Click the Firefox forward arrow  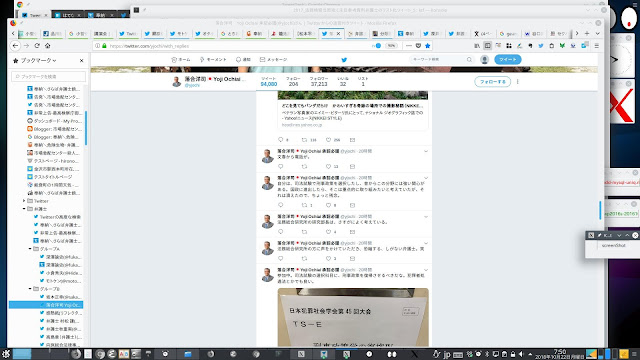[x=27, y=46]
